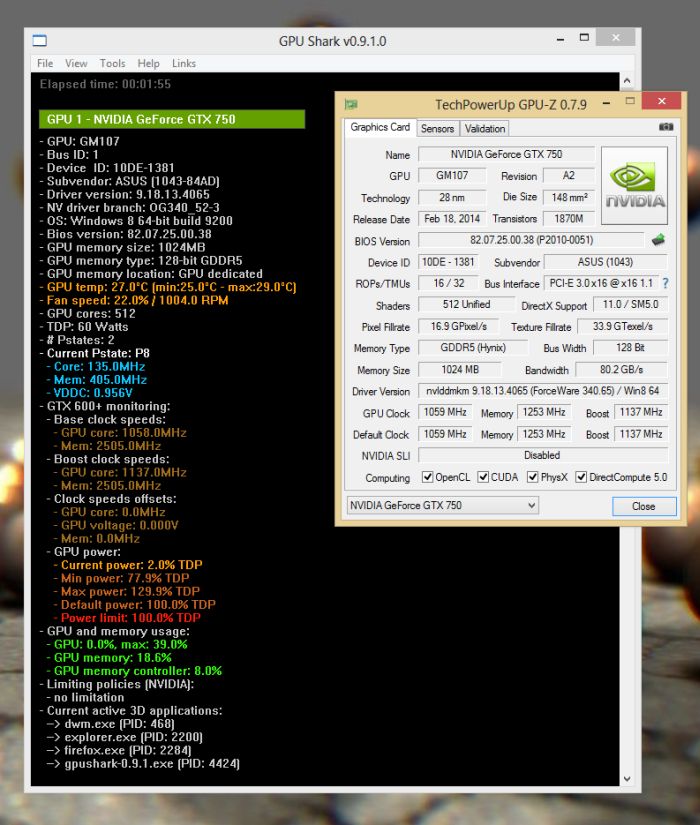Click the GPU-Z title bar icon
Image resolution: width=700 pixels, height=825 pixels.
coord(351,104)
